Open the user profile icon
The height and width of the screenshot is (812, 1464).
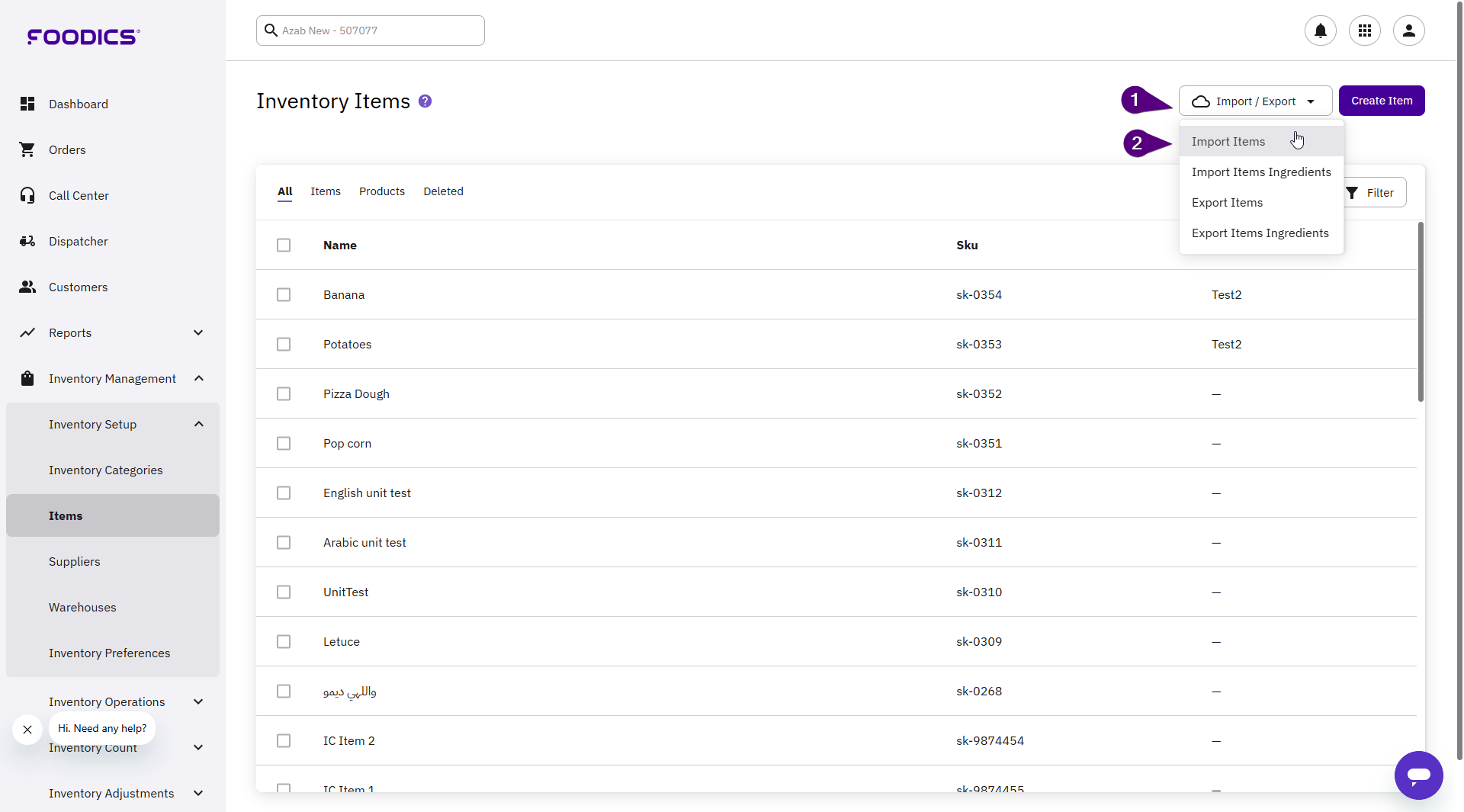click(1408, 30)
